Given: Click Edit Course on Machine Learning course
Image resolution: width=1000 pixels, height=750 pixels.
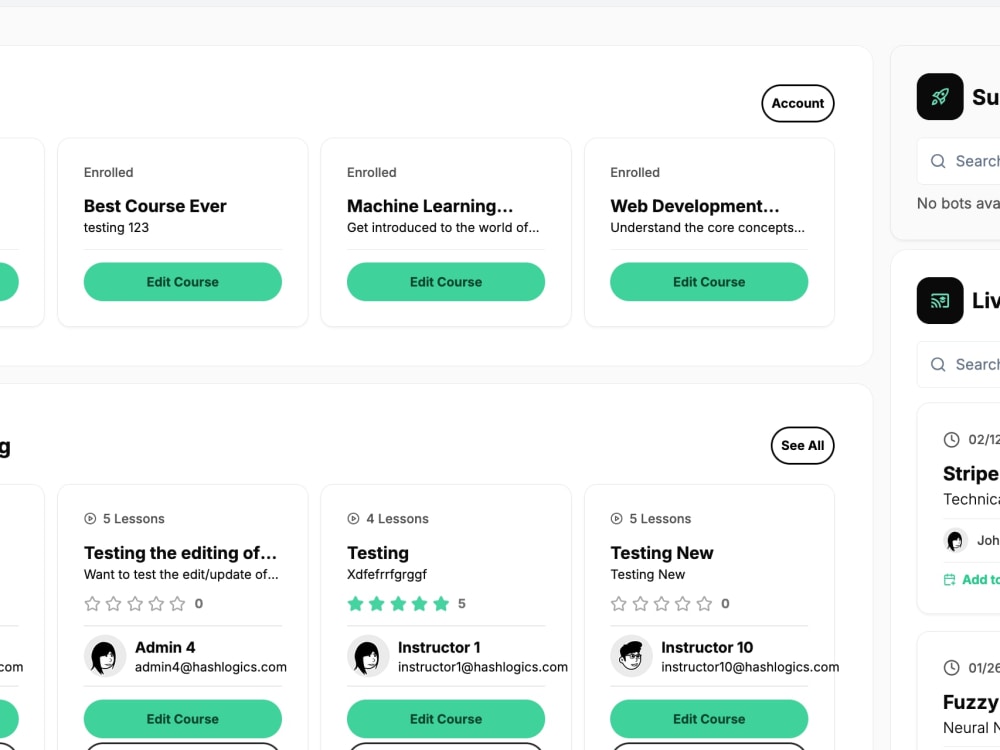Looking at the screenshot, I should point(446,282).
